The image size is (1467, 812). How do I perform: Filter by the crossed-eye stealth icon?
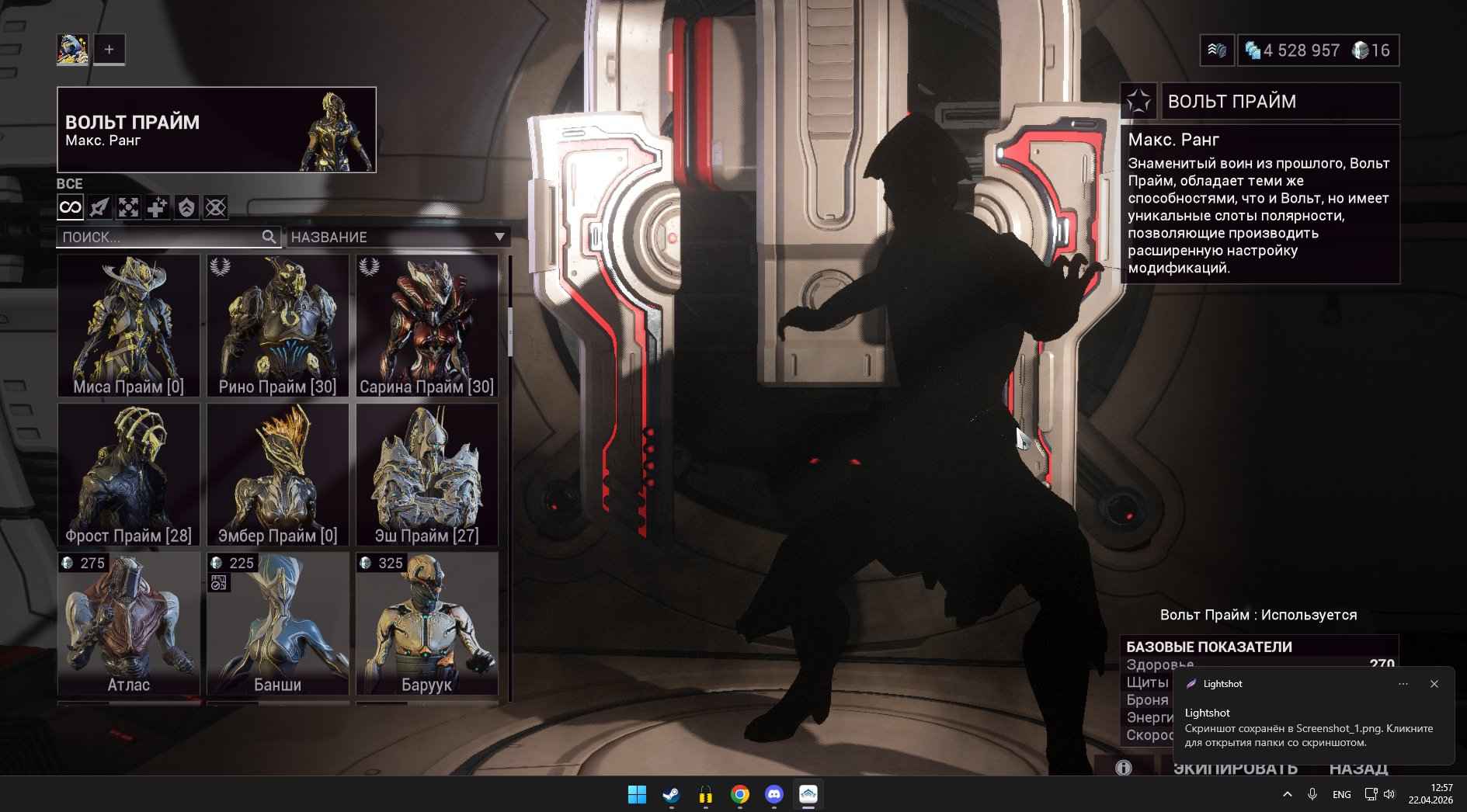point(215,207)
